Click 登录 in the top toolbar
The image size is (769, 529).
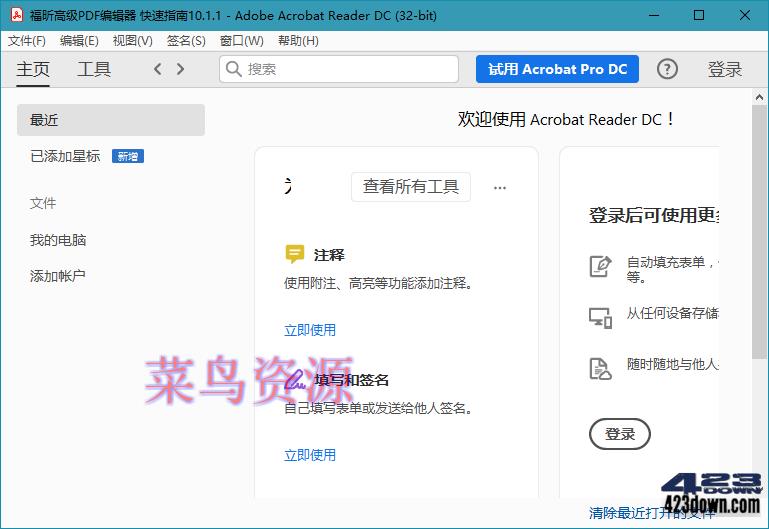724,69
